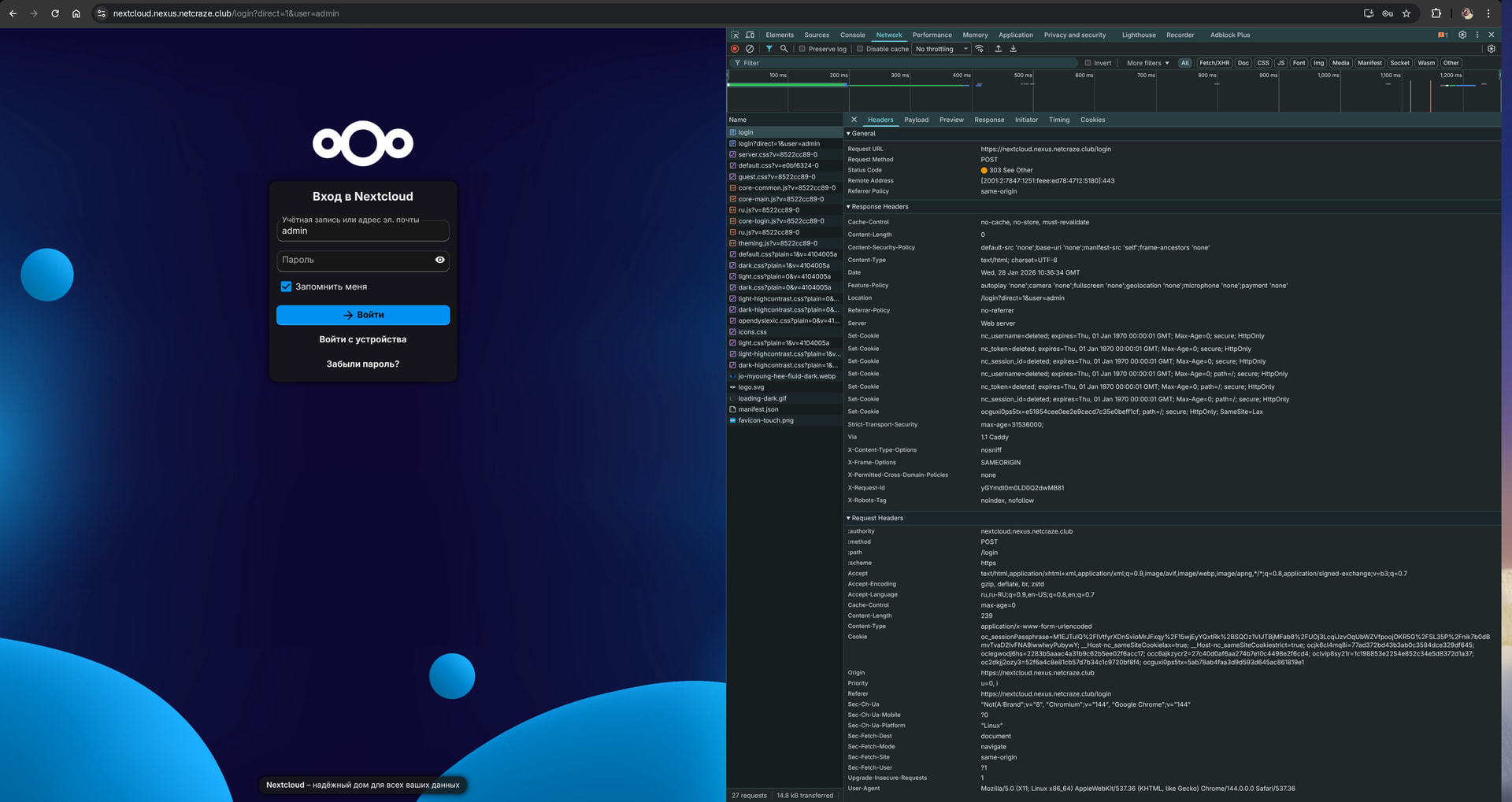Enable the Preserve log checkbox
Screen dimensions: 1512x802
coord(802,49)
